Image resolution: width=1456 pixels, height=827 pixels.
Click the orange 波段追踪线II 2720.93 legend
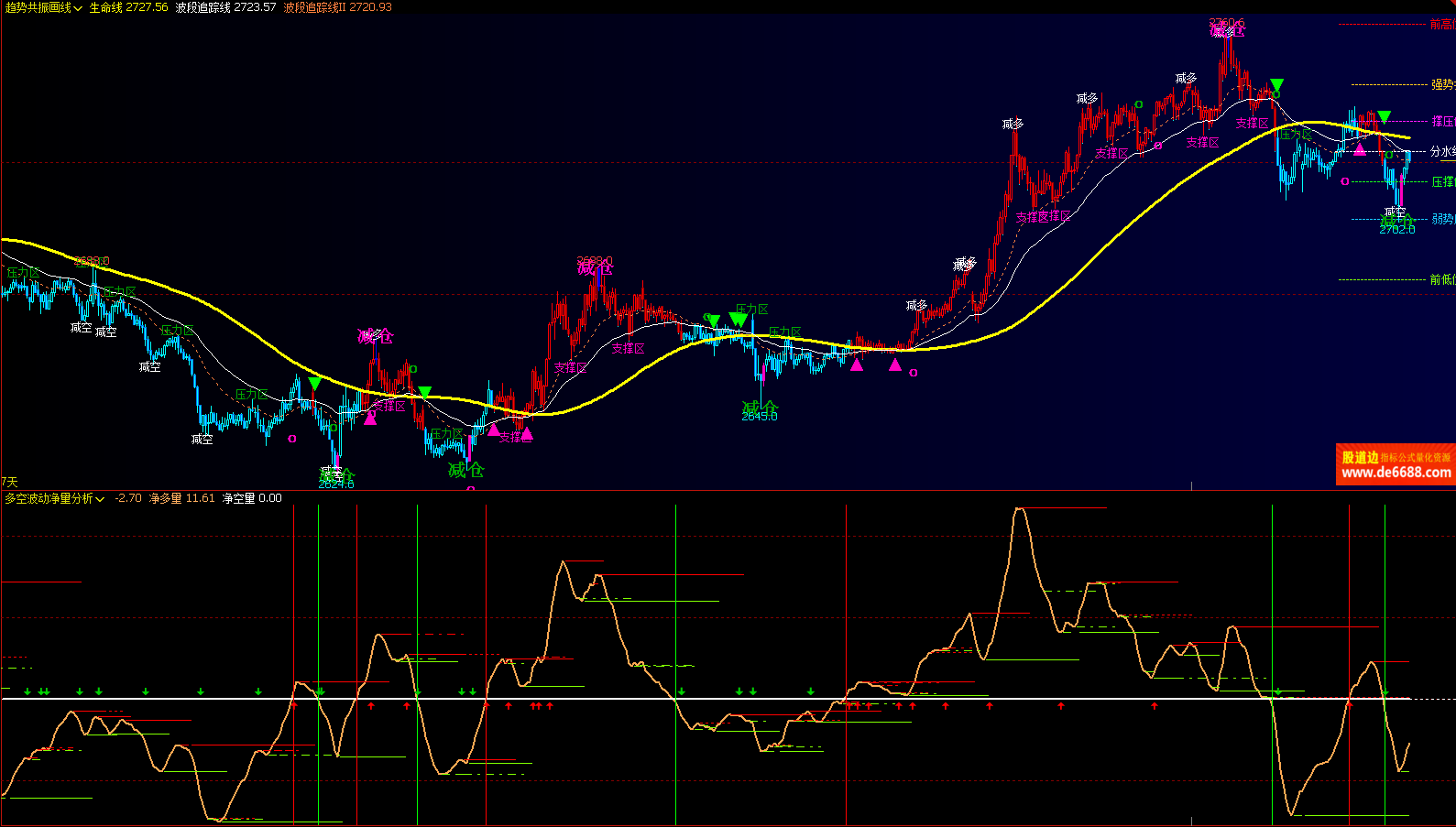337,7
